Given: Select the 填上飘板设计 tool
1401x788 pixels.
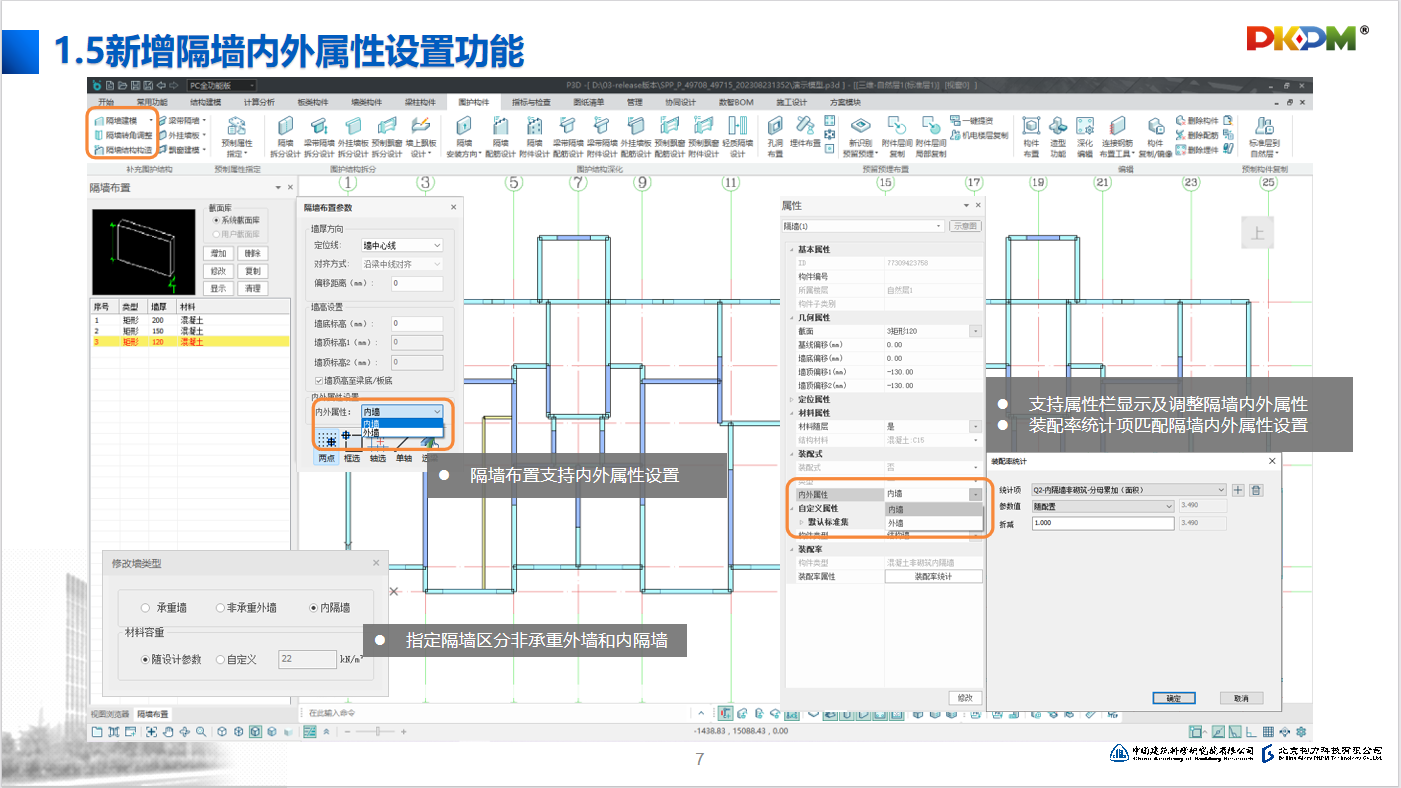Looking at the screenshot, I should click(421, 127).
